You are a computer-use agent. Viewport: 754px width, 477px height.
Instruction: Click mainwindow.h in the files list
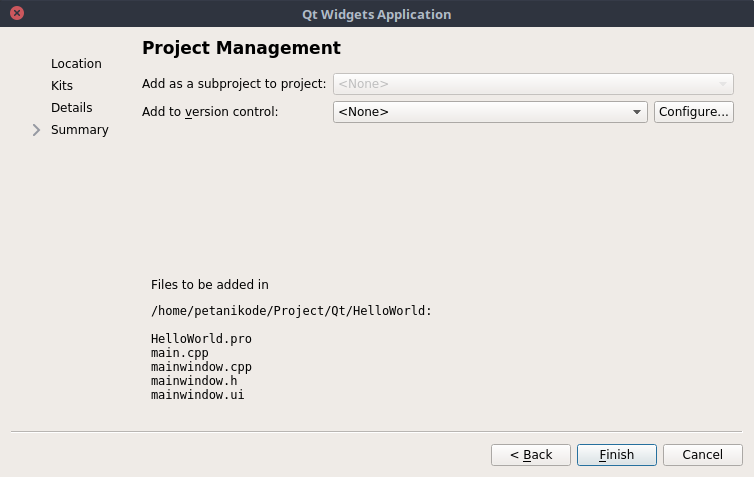point(194,381)
